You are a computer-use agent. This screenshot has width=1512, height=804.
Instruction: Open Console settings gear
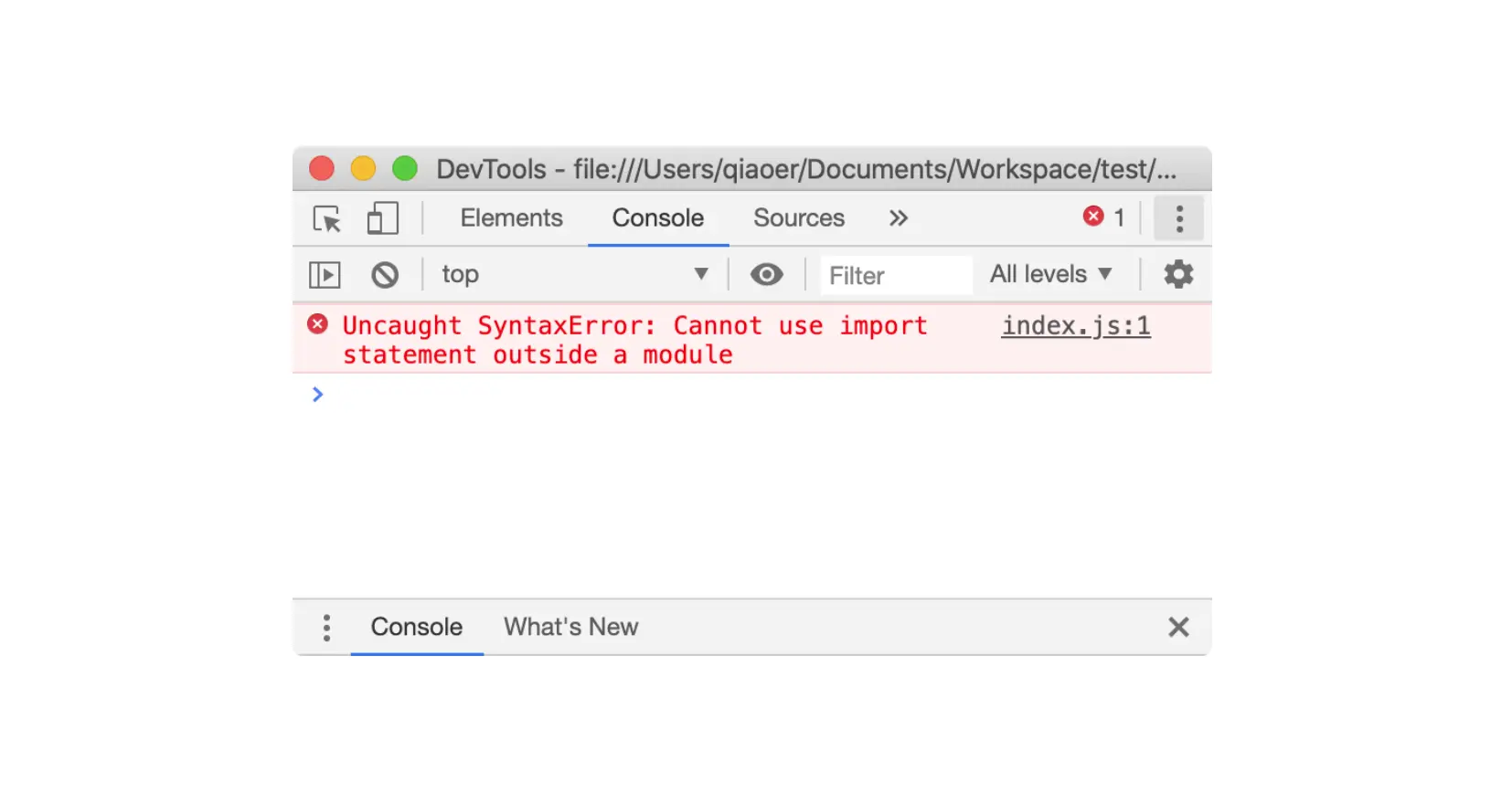click(x=1177, y=274)
